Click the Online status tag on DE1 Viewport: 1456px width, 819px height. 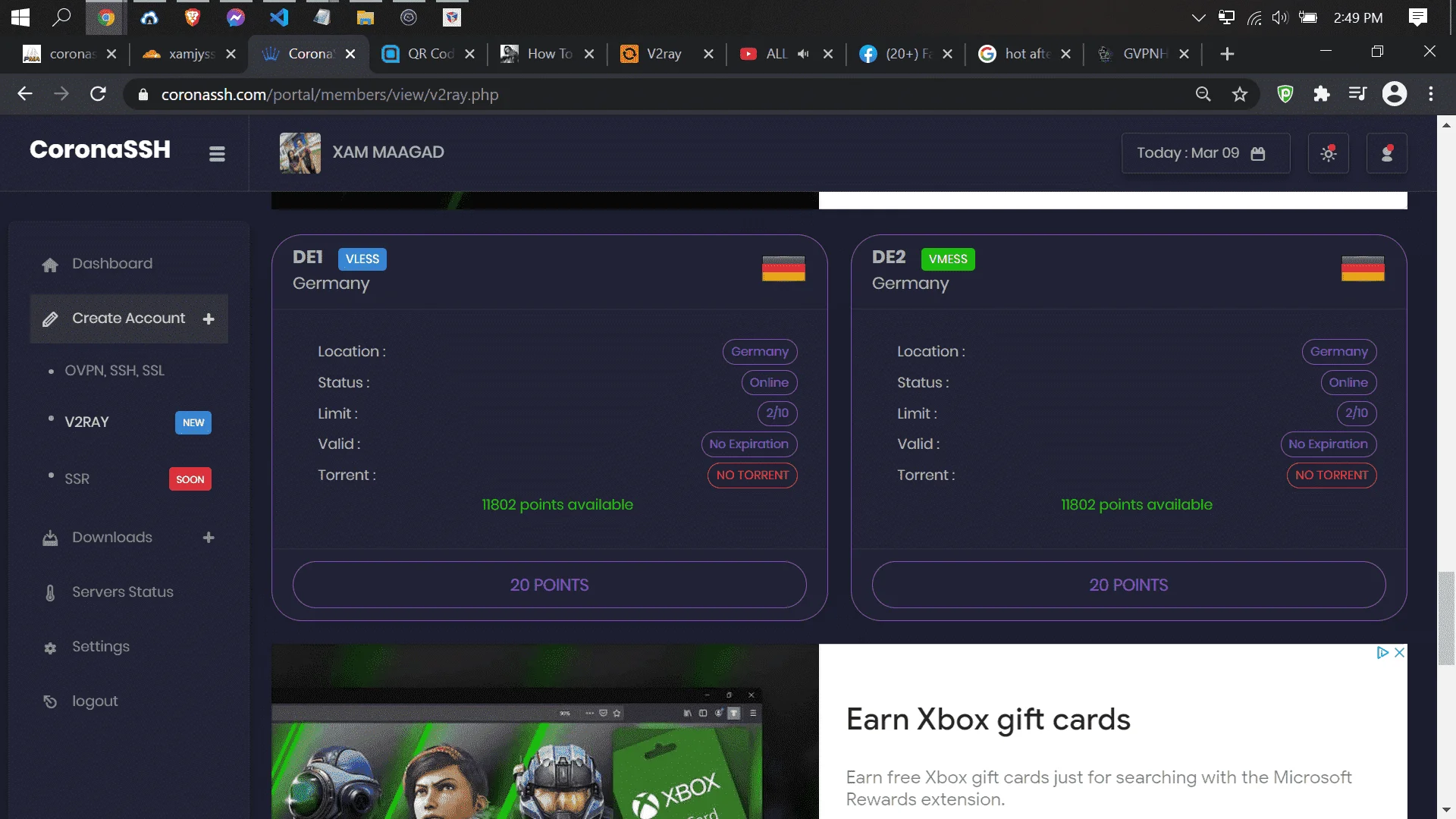point(769,383)
